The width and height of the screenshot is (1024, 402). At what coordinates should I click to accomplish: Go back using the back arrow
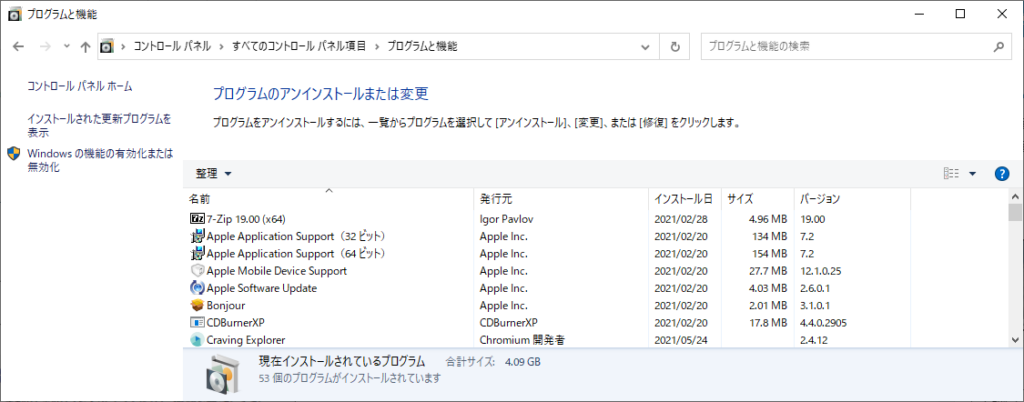tap(18, 47)
